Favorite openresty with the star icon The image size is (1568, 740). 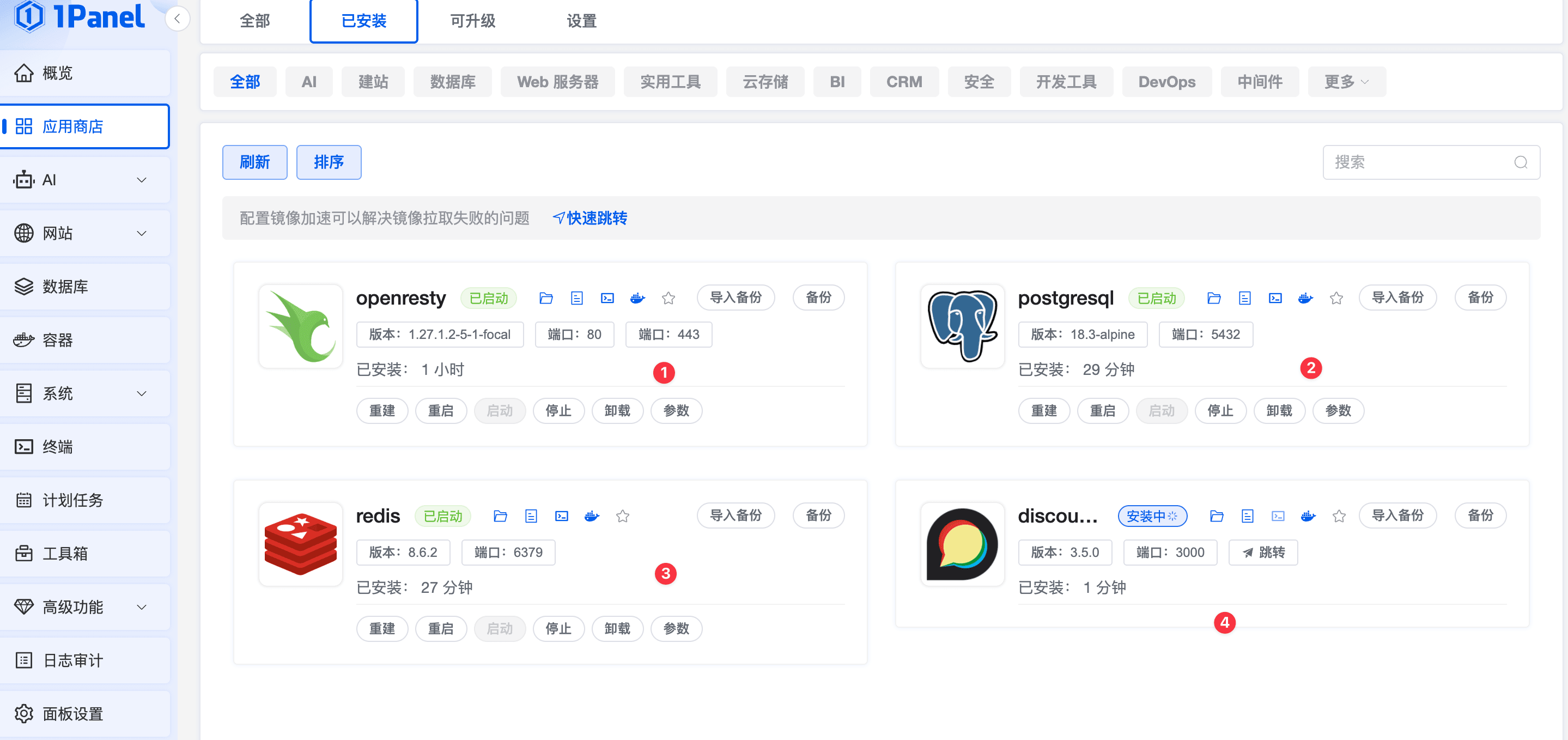pyautogui.click(x=668, y=298)
